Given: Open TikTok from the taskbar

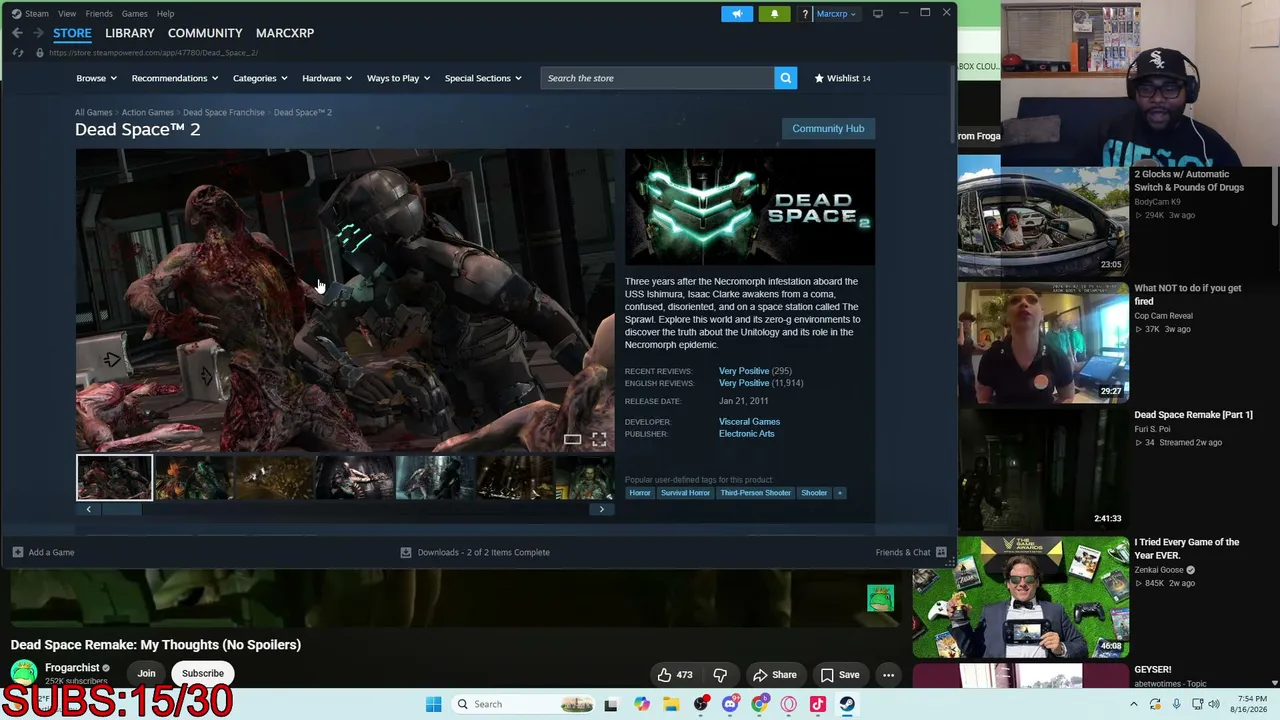Looking at the screenshot, I should [818, 704].
